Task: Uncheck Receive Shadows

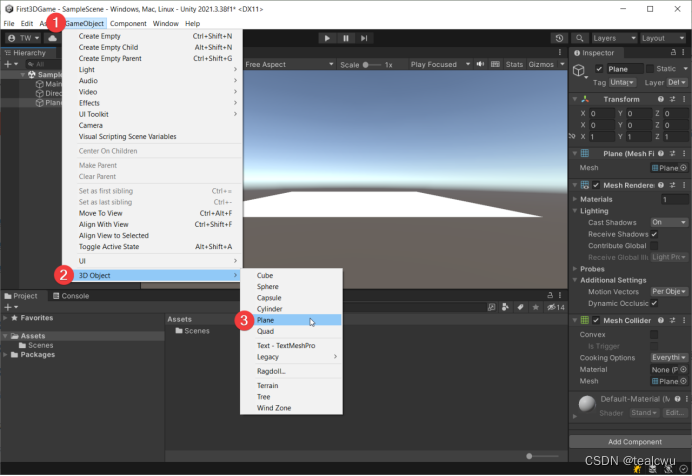Action: click(654, 234)
